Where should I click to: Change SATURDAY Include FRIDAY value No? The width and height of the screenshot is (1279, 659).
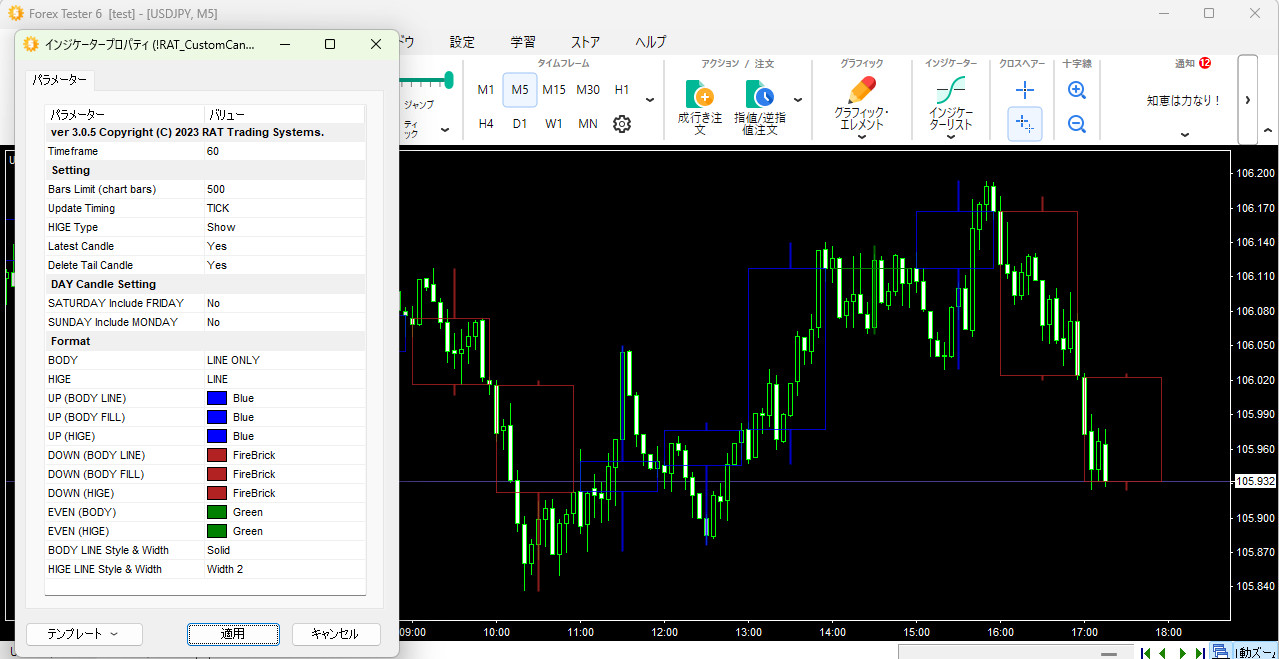pos(284,303)
